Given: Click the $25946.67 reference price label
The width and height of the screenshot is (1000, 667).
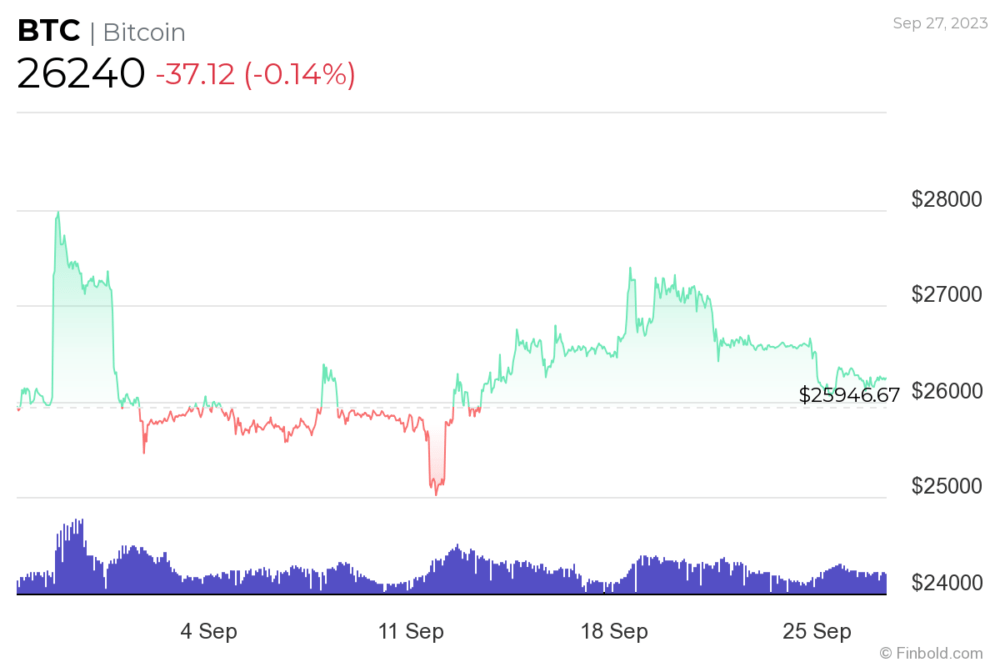Looking at the screenshot, I should click(849, 395).
